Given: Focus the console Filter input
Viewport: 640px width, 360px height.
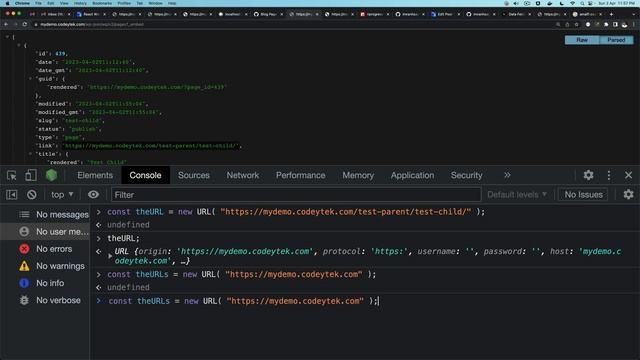Looking at the screenshot, I should click(296, 195).
